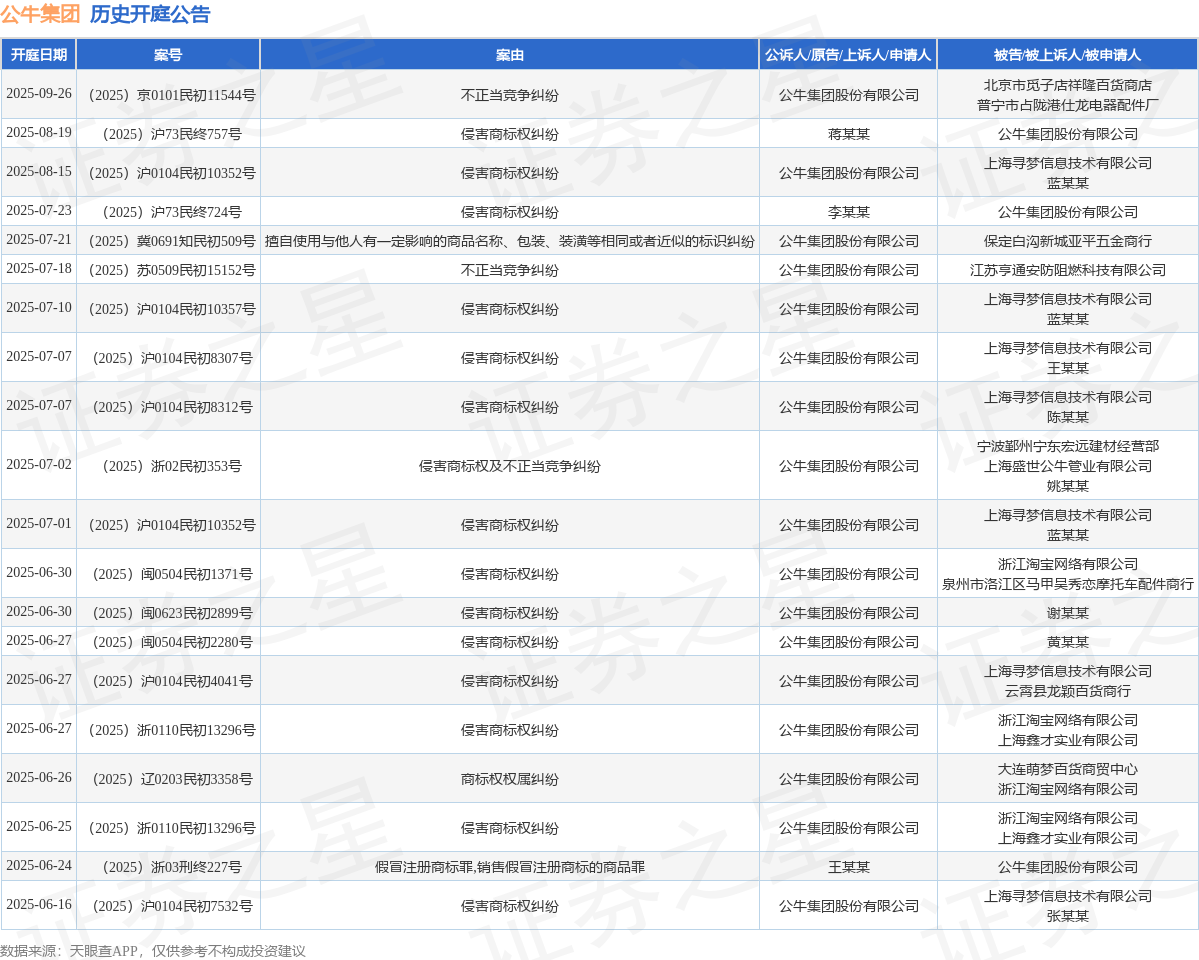Screen dimensions: 1199x960
Task: Click case number '冀0691知民初509号'
Action: tap(172, 241)
